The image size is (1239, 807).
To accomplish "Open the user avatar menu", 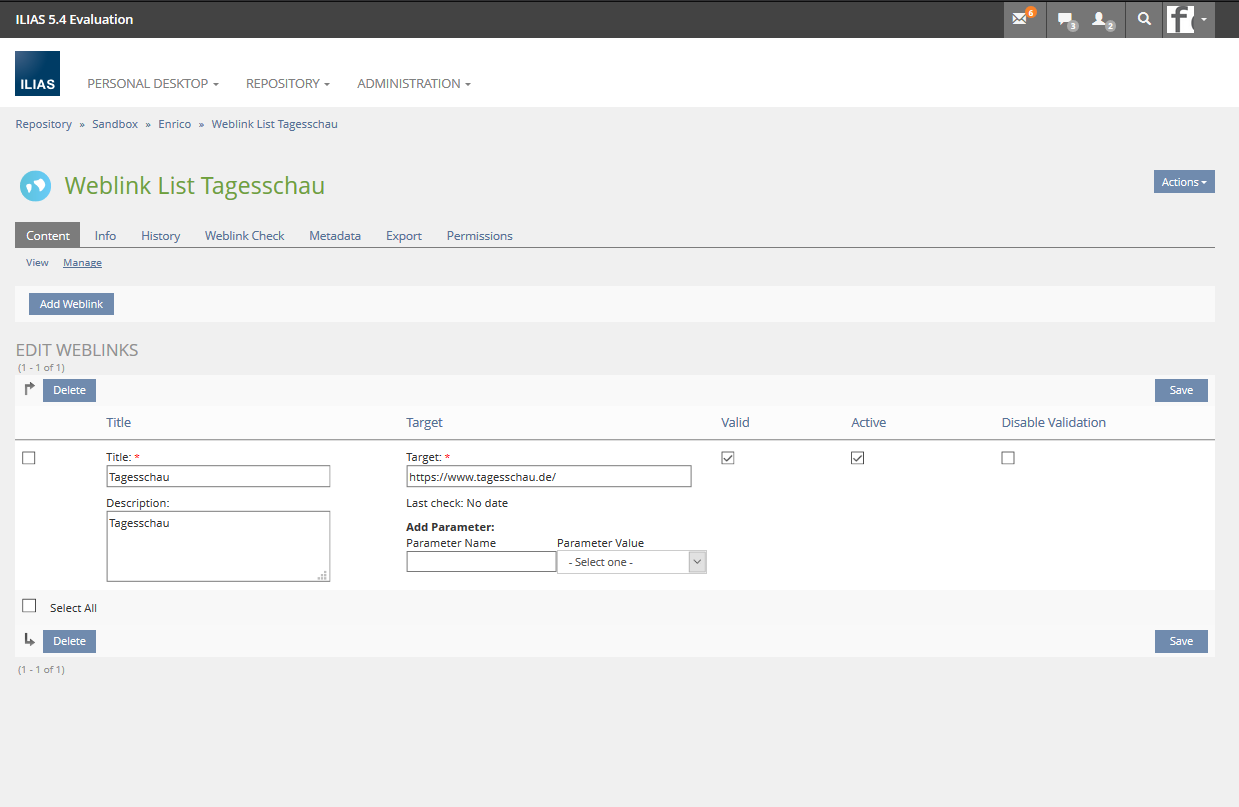I will tap(1188, 19).
